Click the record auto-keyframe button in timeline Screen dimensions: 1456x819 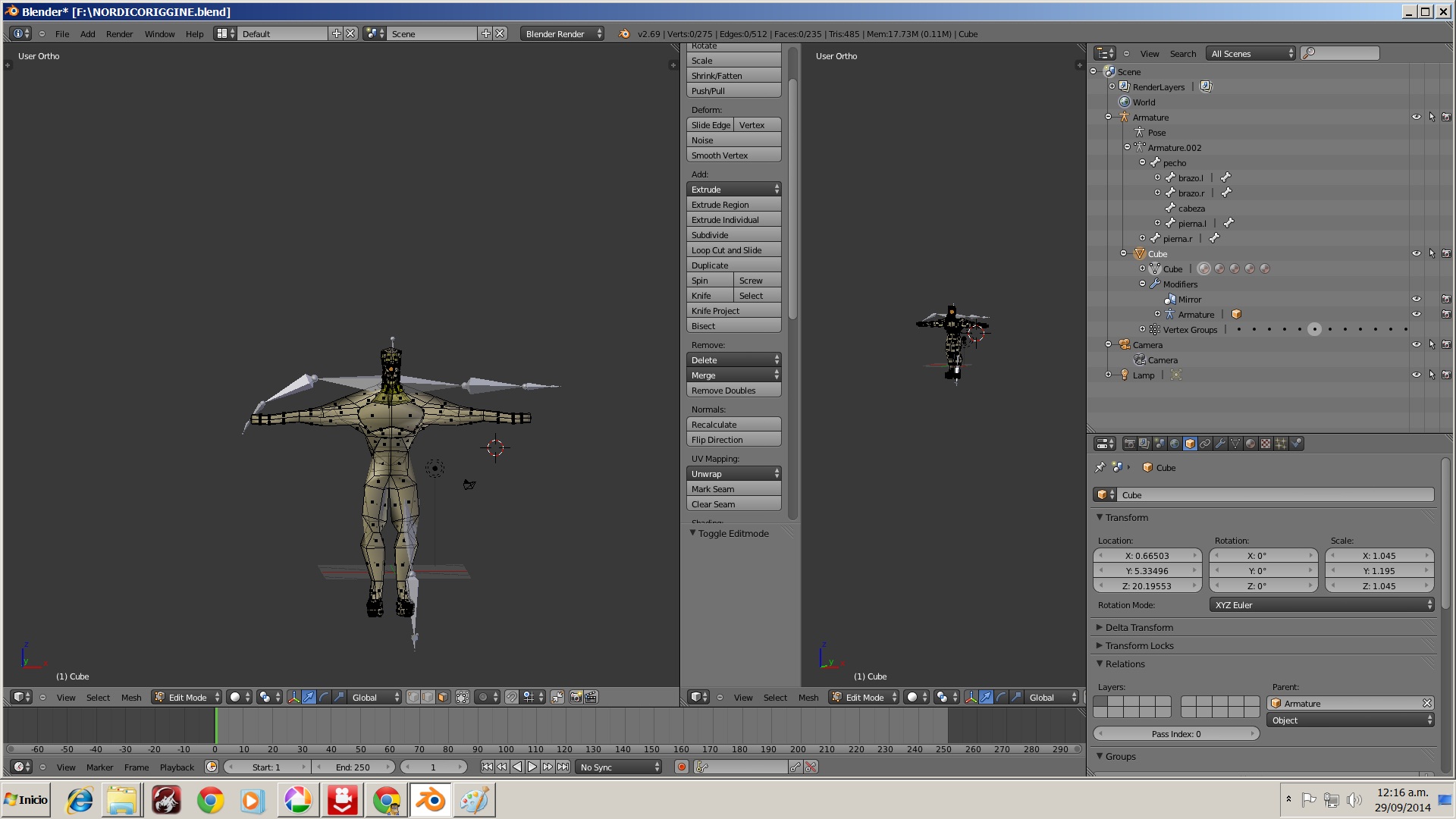pyautogui.click(x=682, y=767)
